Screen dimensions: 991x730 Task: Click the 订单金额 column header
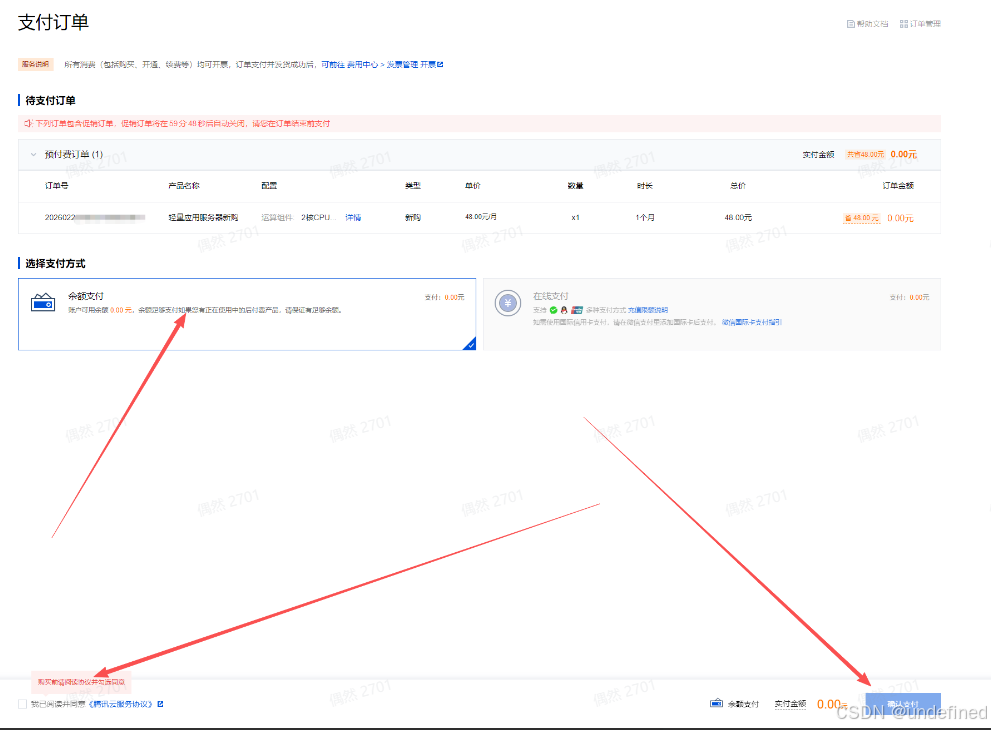898,186
